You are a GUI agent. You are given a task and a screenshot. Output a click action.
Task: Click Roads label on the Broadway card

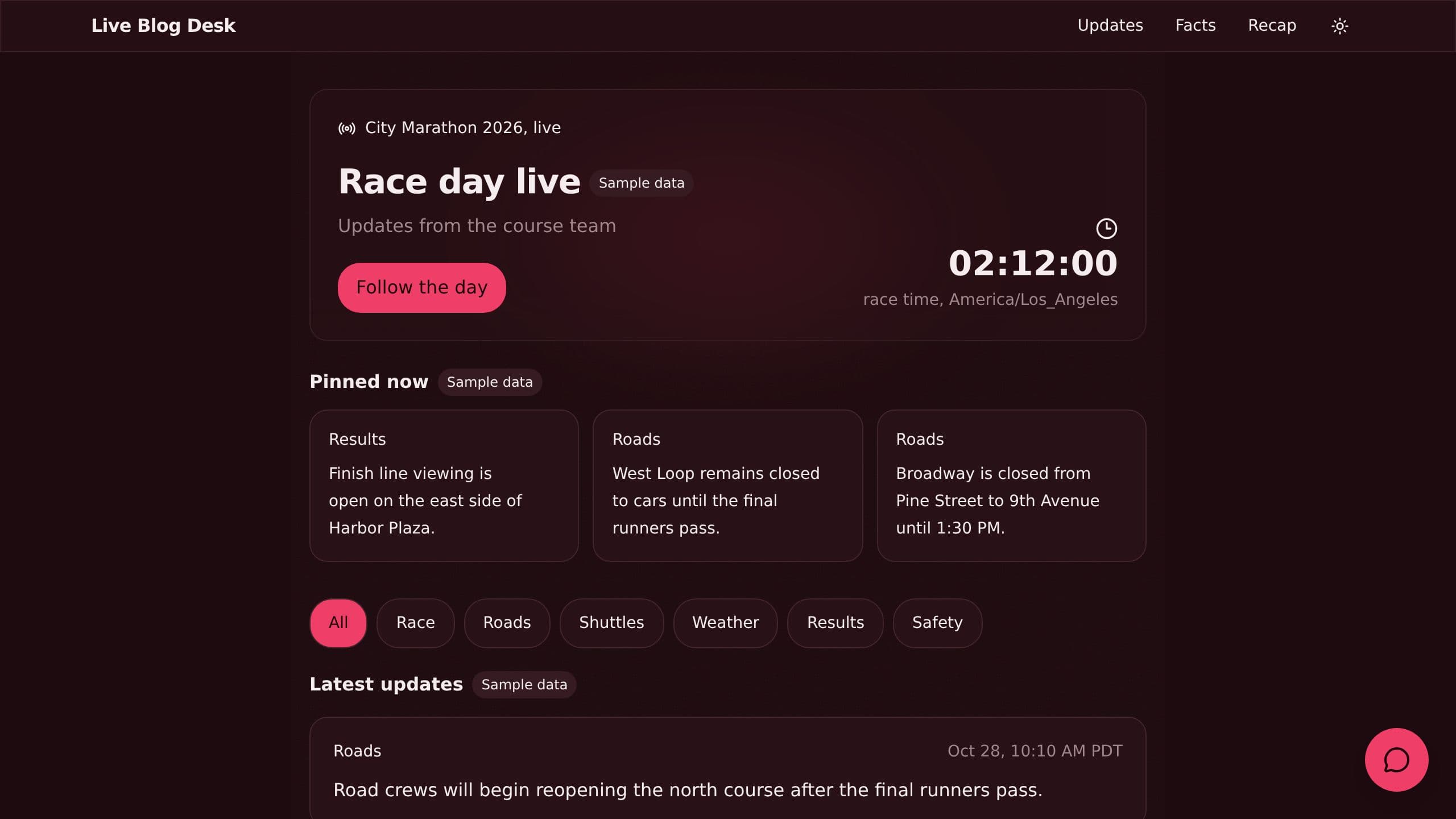(x=920, y=439)
